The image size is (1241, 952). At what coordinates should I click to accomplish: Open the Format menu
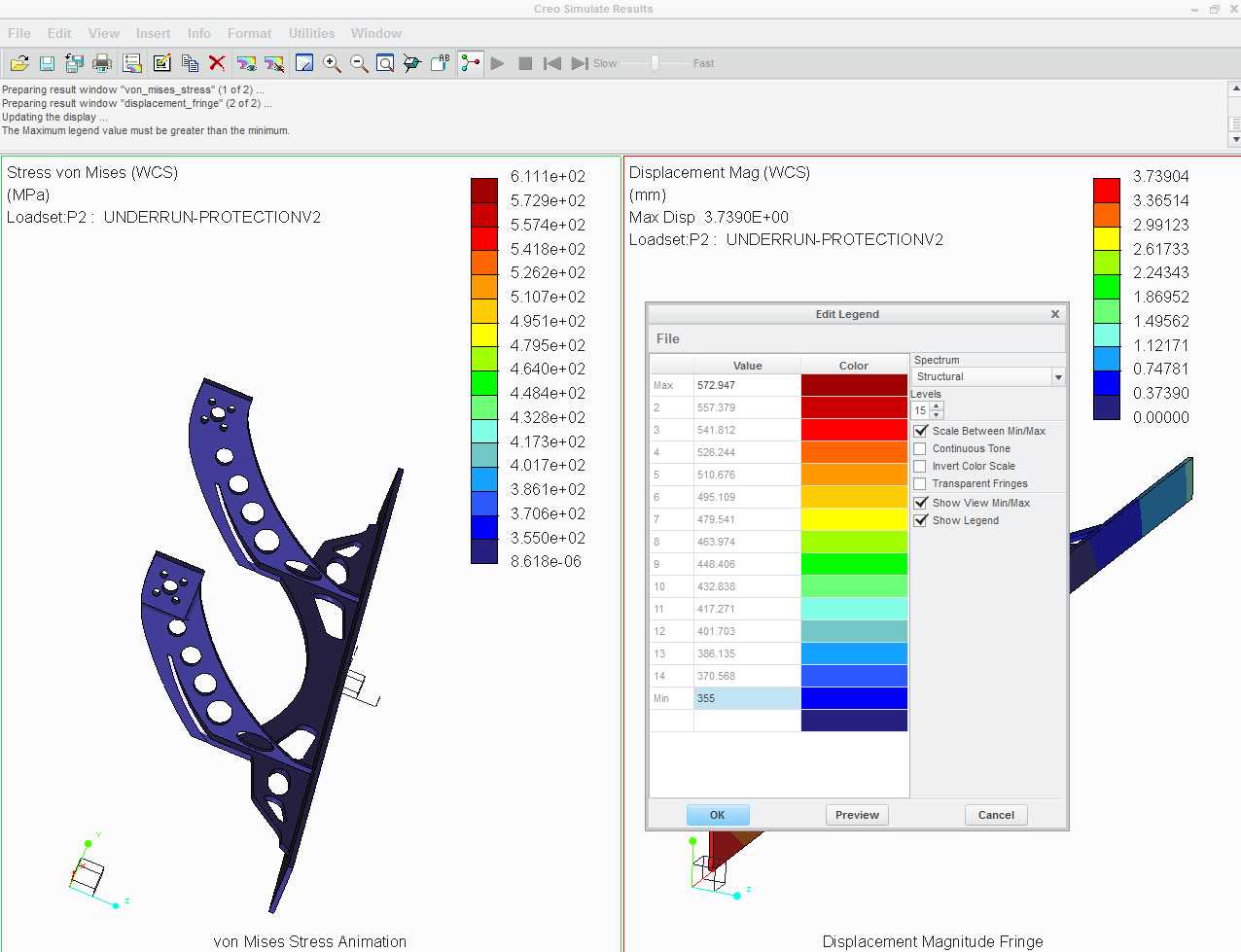(x=250, y=33)
